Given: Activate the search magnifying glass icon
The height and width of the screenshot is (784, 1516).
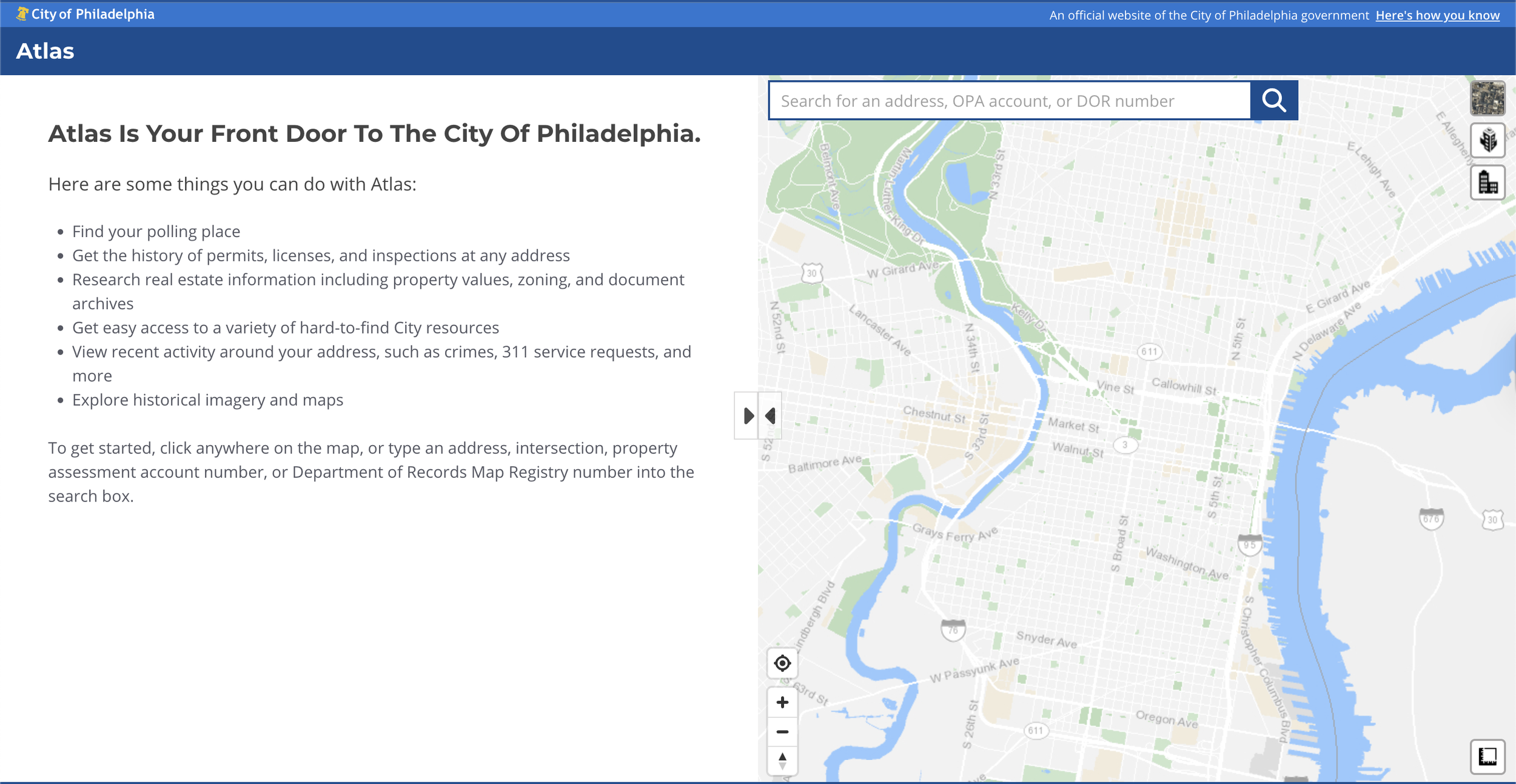Looking at the screenshot, I should pyautogui.click(x=1274, y=100).
